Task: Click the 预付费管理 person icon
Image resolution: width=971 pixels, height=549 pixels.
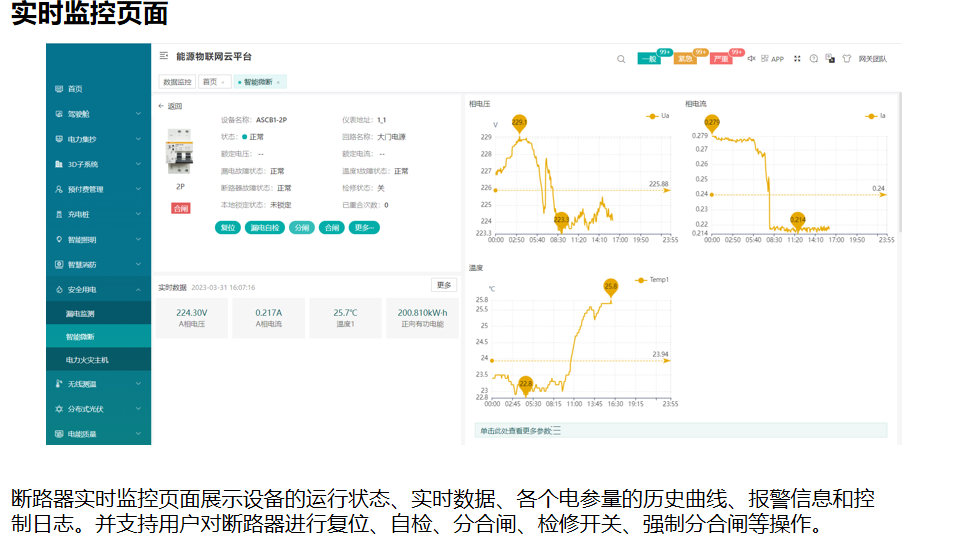Action: pyautogui.click(x=59, y=189)
